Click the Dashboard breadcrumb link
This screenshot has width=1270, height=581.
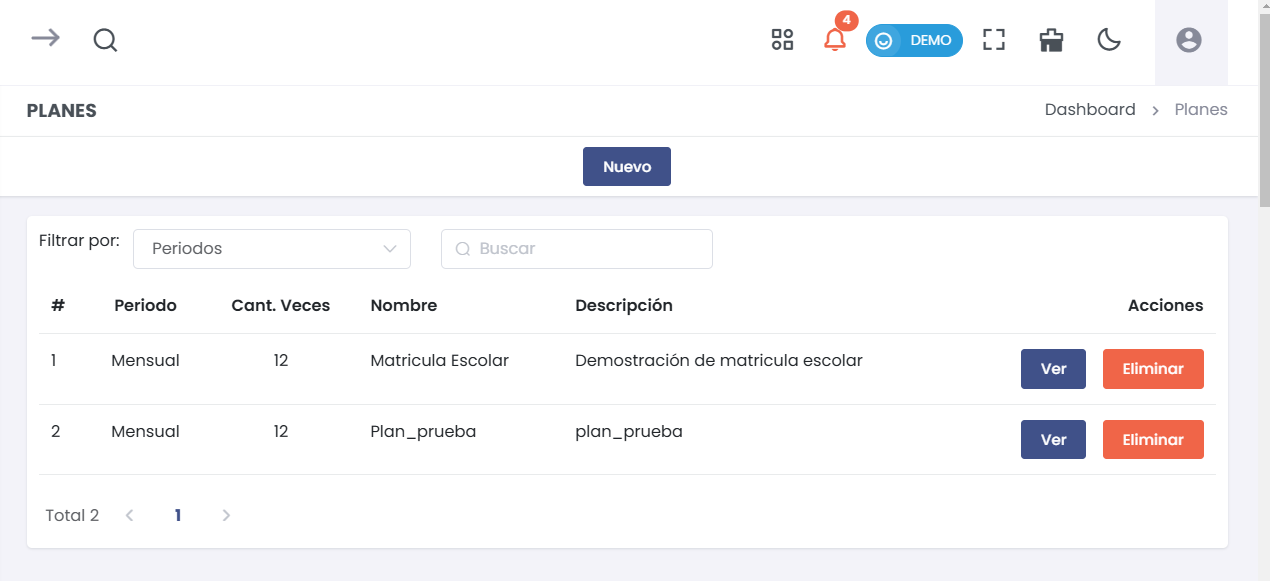click(1089, 110)
